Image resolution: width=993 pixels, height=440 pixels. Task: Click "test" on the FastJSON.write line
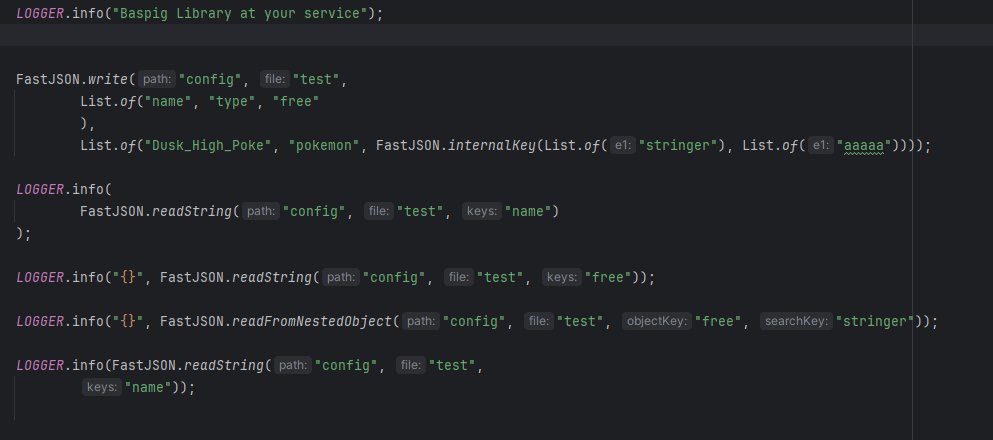tap(317, 80)
